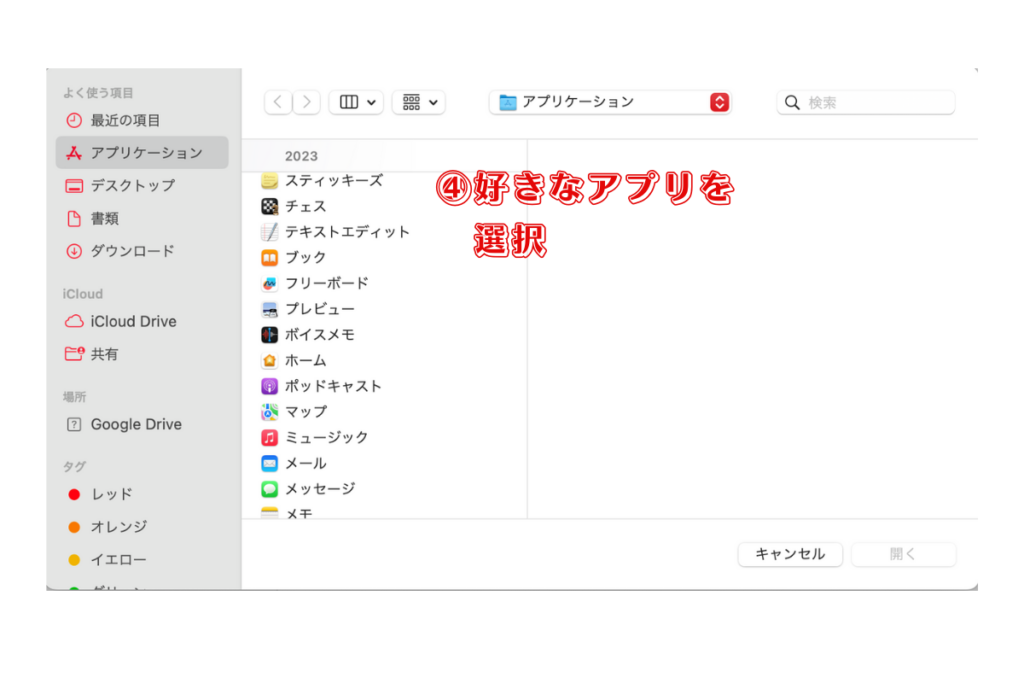The height and width of the screenshot is (683, 1024).
Task: Navigate back with the left chevron
Action: coord(278,102)
